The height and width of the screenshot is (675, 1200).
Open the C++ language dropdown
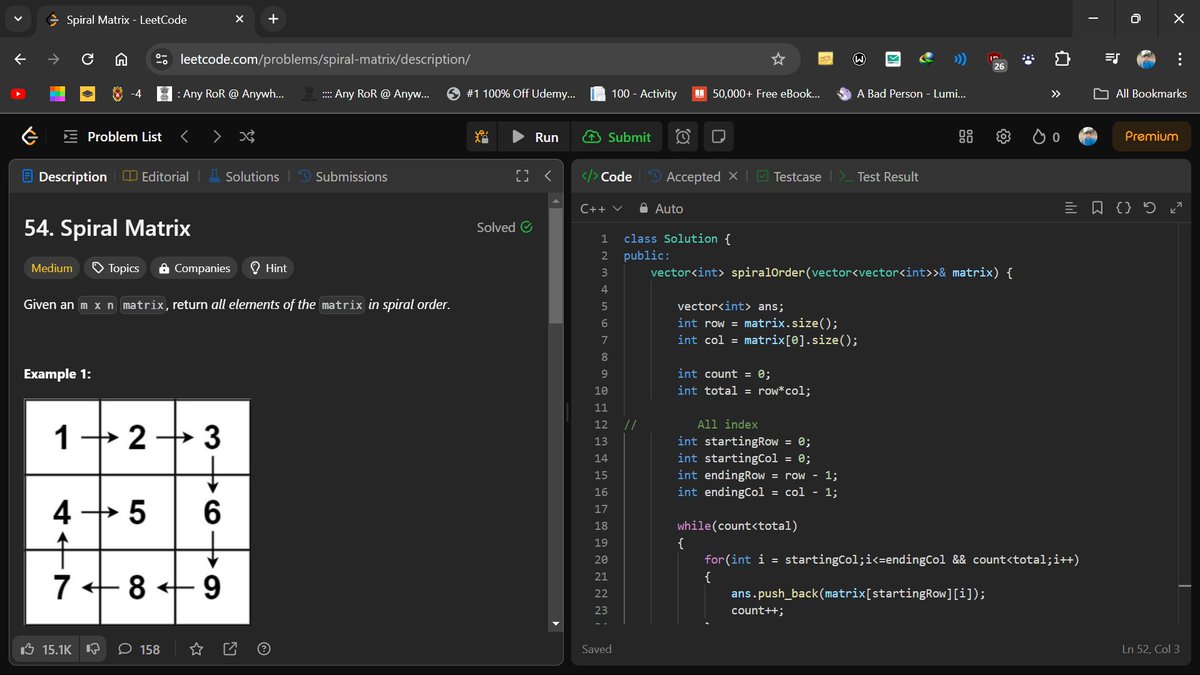pos(601,208)
